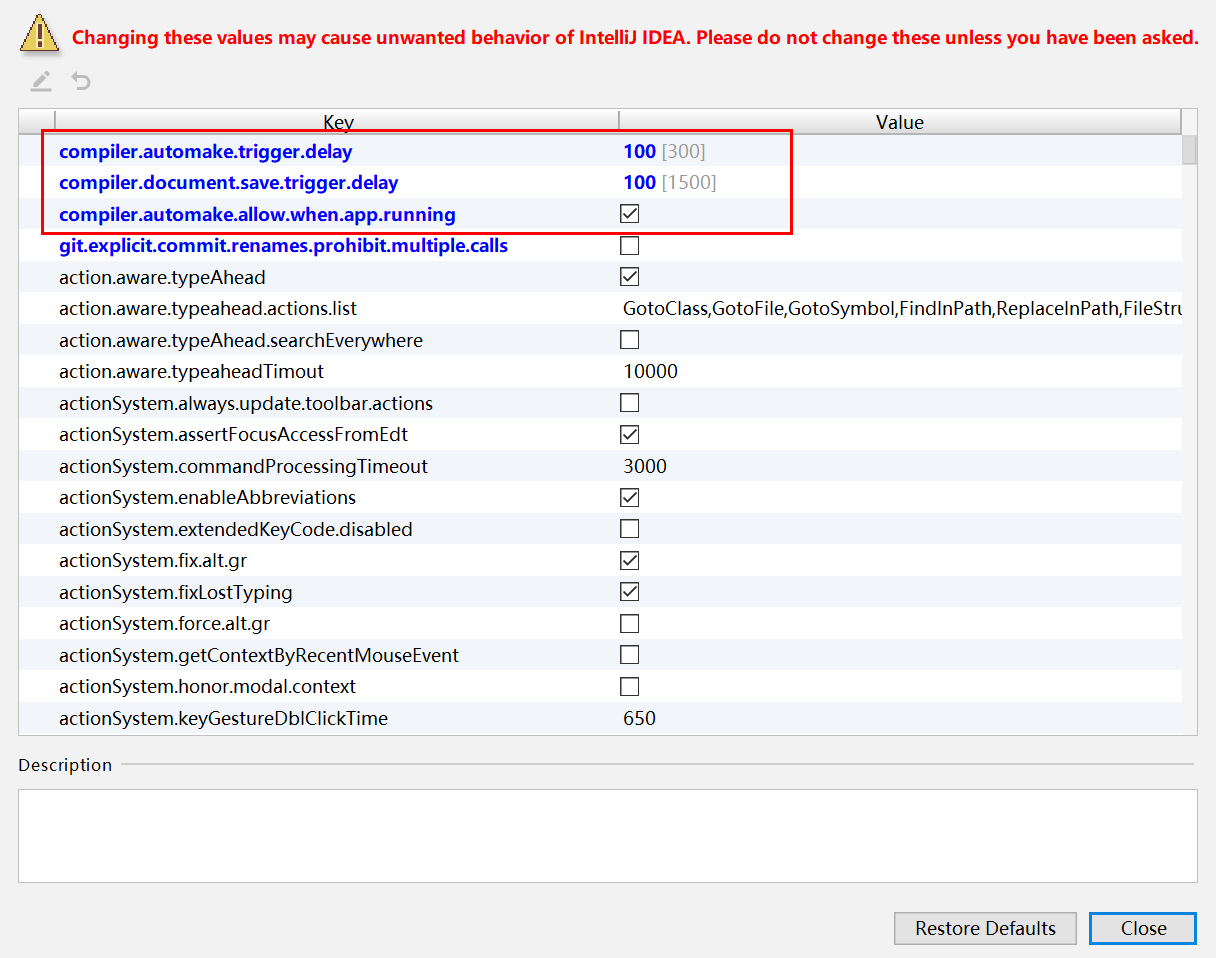Image resolution: width=1216 pixels, height=958 pixels.
Task: Select actionSystem.assertFocusAccessFromEdt key
Action: 233,435
